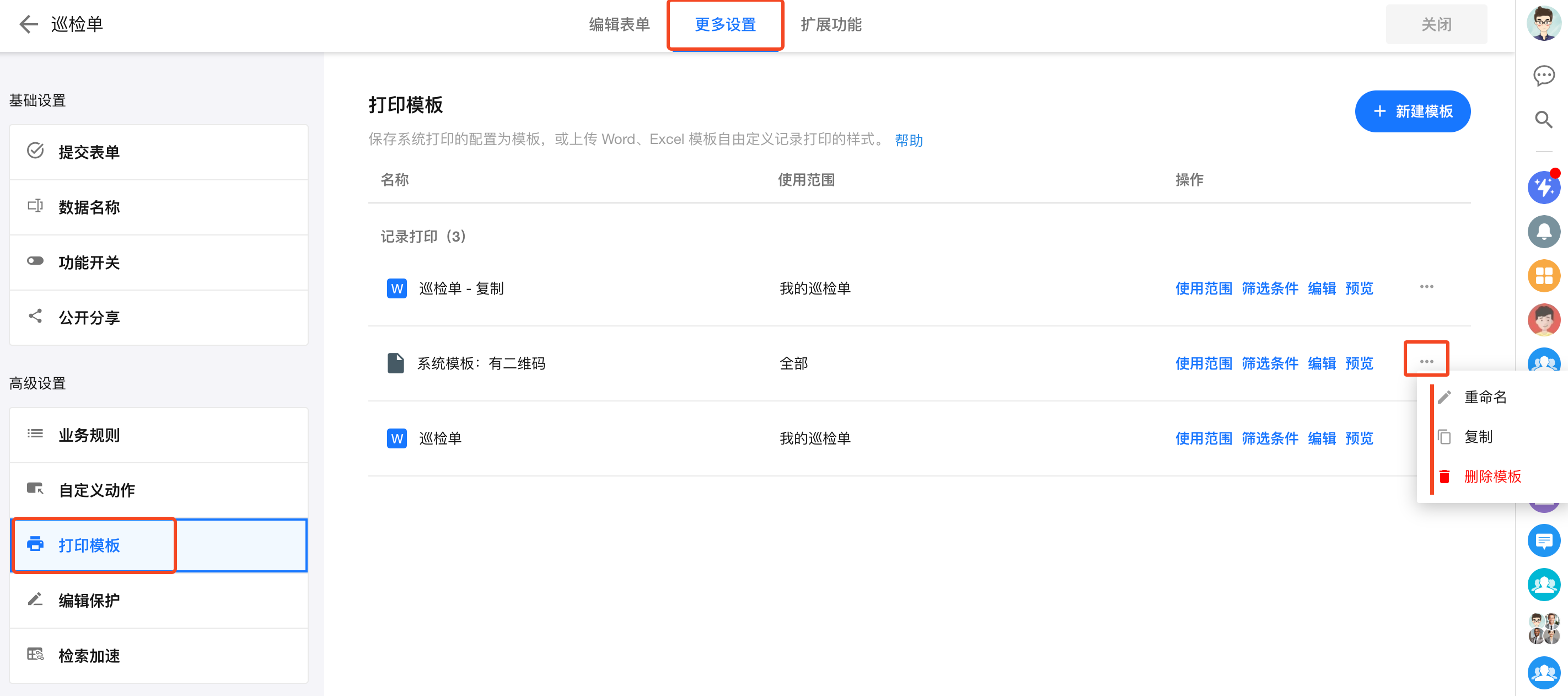Switch to the 编辑表单 tab
1568x696 pixels.
619,24
